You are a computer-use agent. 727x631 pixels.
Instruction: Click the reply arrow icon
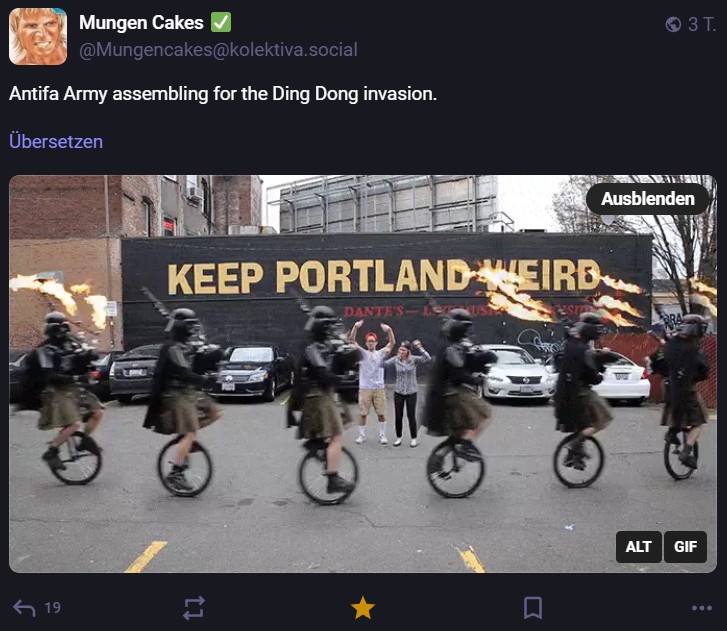coord(24,607)
